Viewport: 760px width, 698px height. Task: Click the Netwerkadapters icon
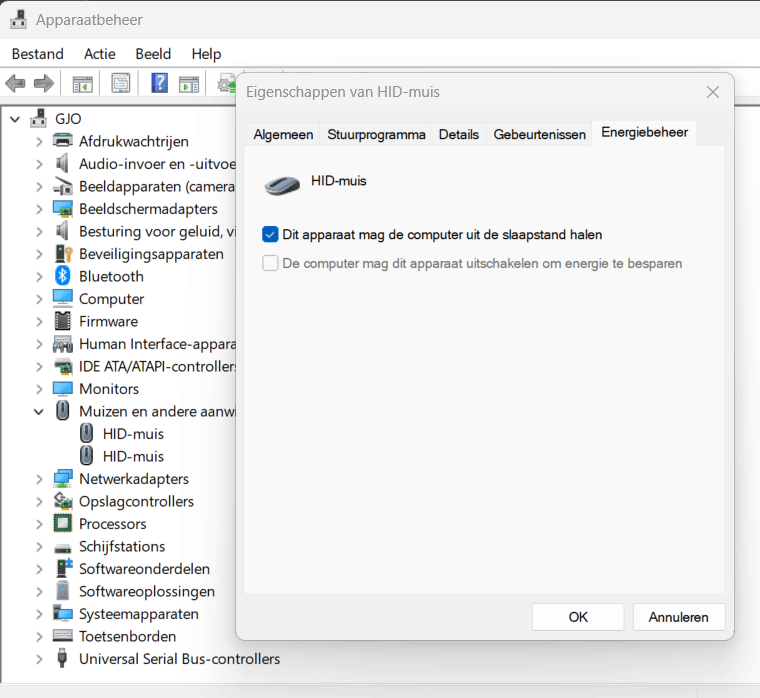(x=63, y=478)
